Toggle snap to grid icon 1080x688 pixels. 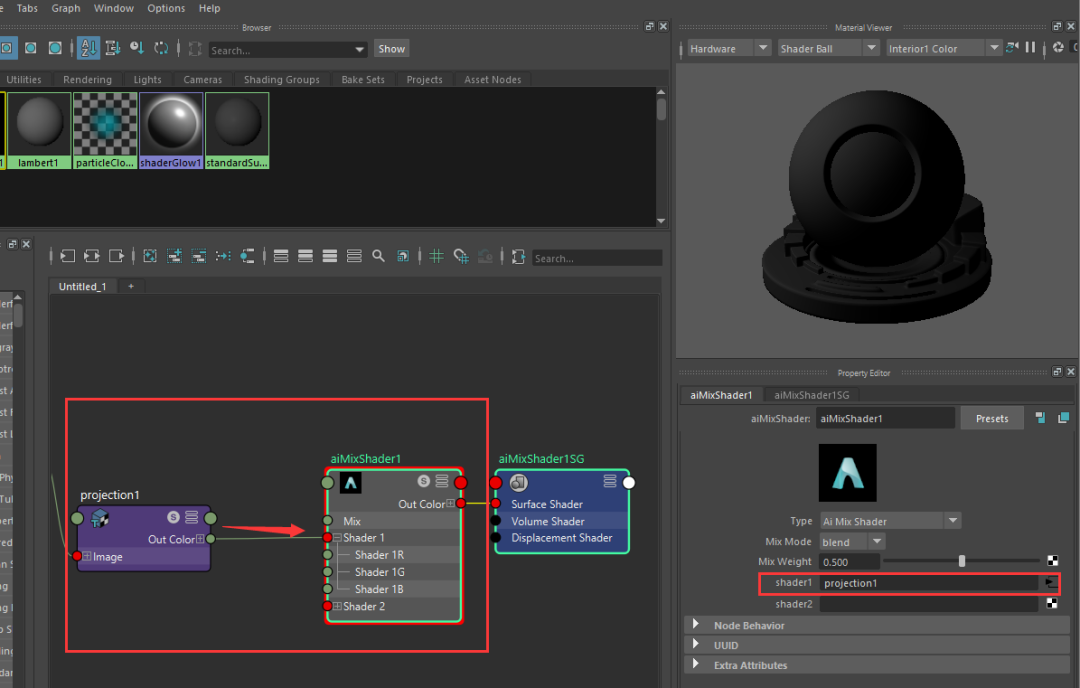(461, 257)
